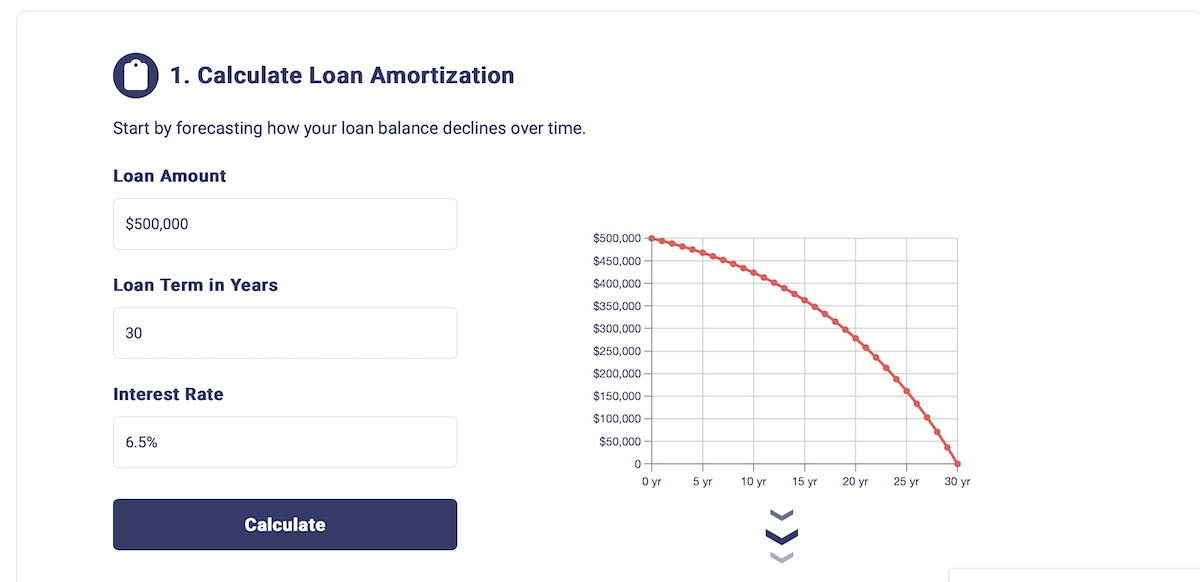The image size is (1200, 582).
Task: Click the Loan Term in Years field
Action: [285, 333]
